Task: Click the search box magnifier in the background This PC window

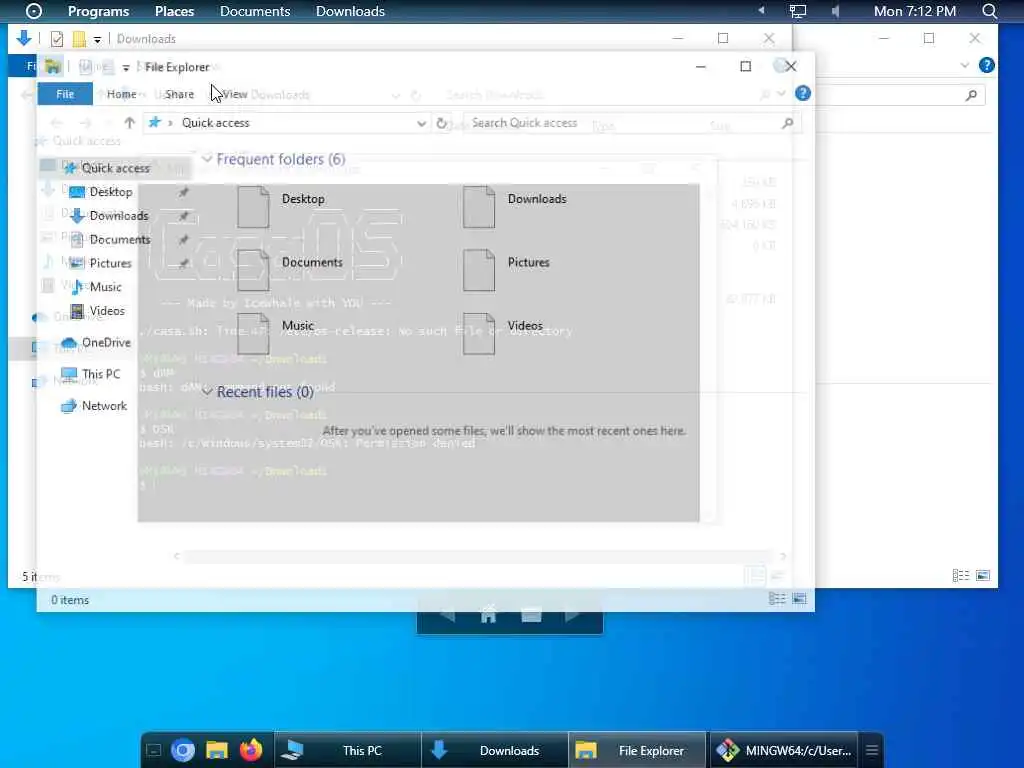Action: 971,95
